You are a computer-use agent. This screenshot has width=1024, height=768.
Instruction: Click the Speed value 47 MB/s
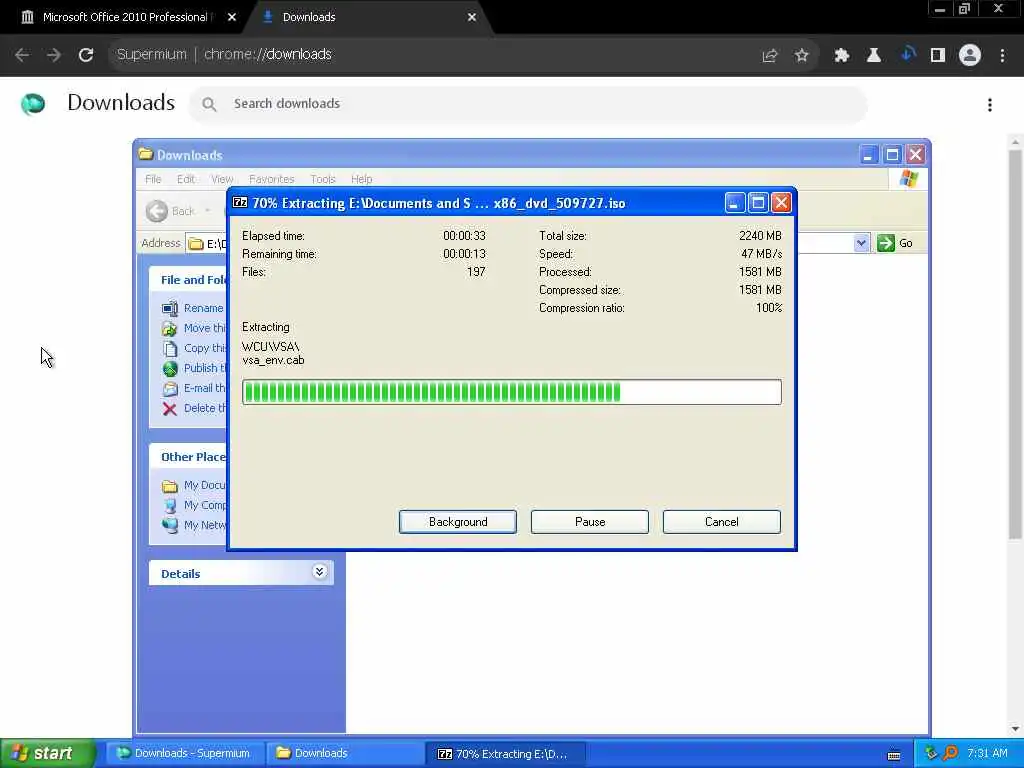pyautogui.click(x=761, y=254)
